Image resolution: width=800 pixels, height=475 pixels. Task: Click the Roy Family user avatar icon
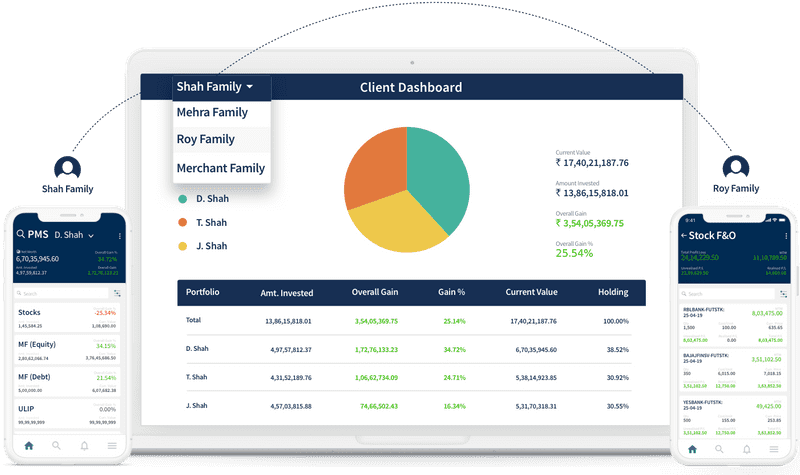(x=735, y=168)
